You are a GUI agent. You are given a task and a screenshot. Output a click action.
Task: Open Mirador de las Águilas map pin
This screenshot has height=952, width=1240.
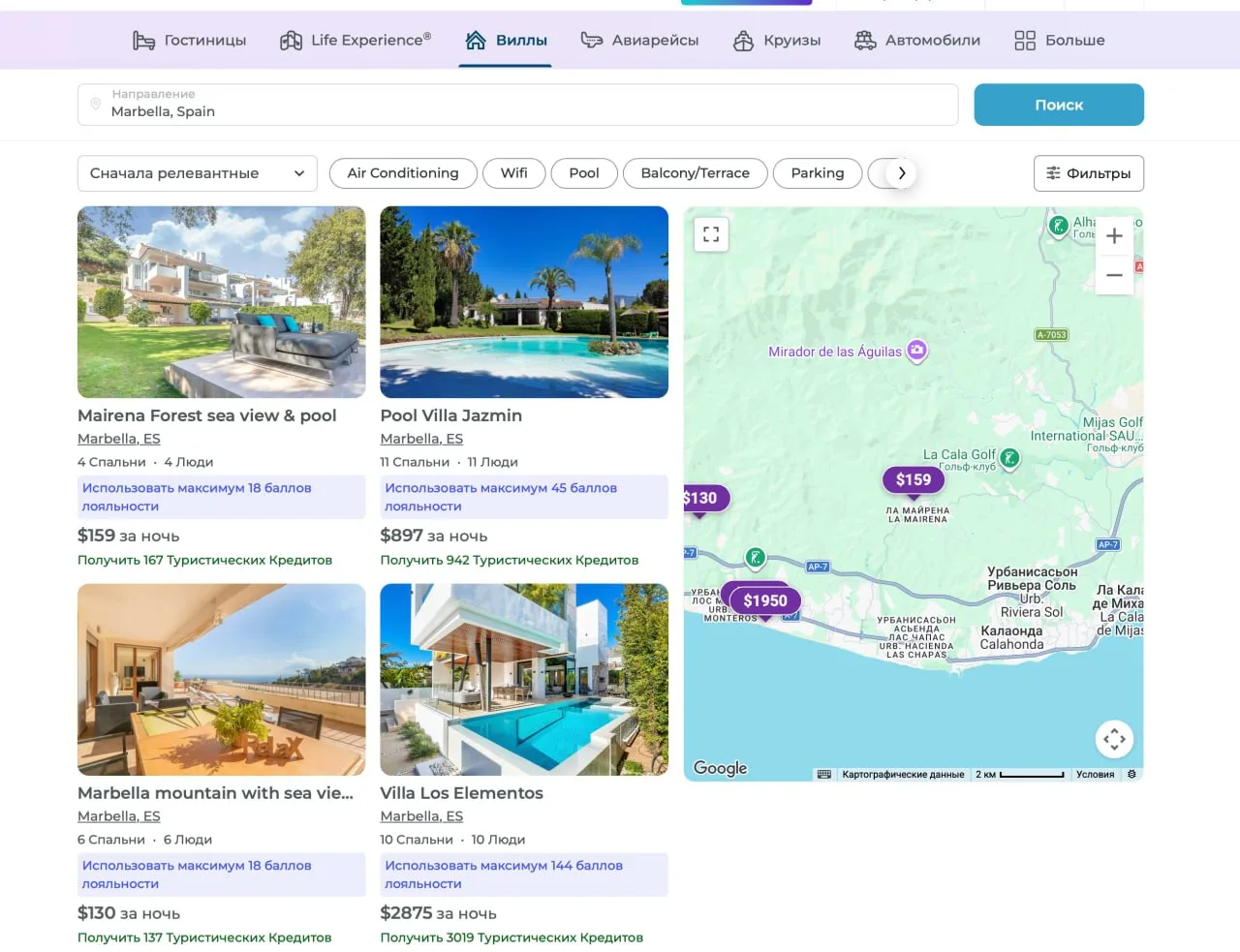click(916, 351)
